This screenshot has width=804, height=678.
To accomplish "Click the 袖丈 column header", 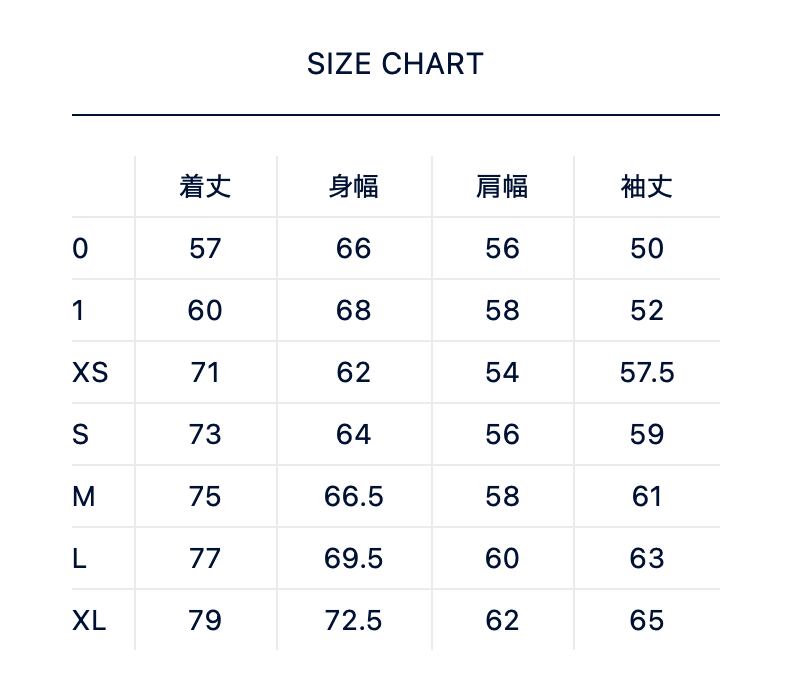I will [646, 187].
